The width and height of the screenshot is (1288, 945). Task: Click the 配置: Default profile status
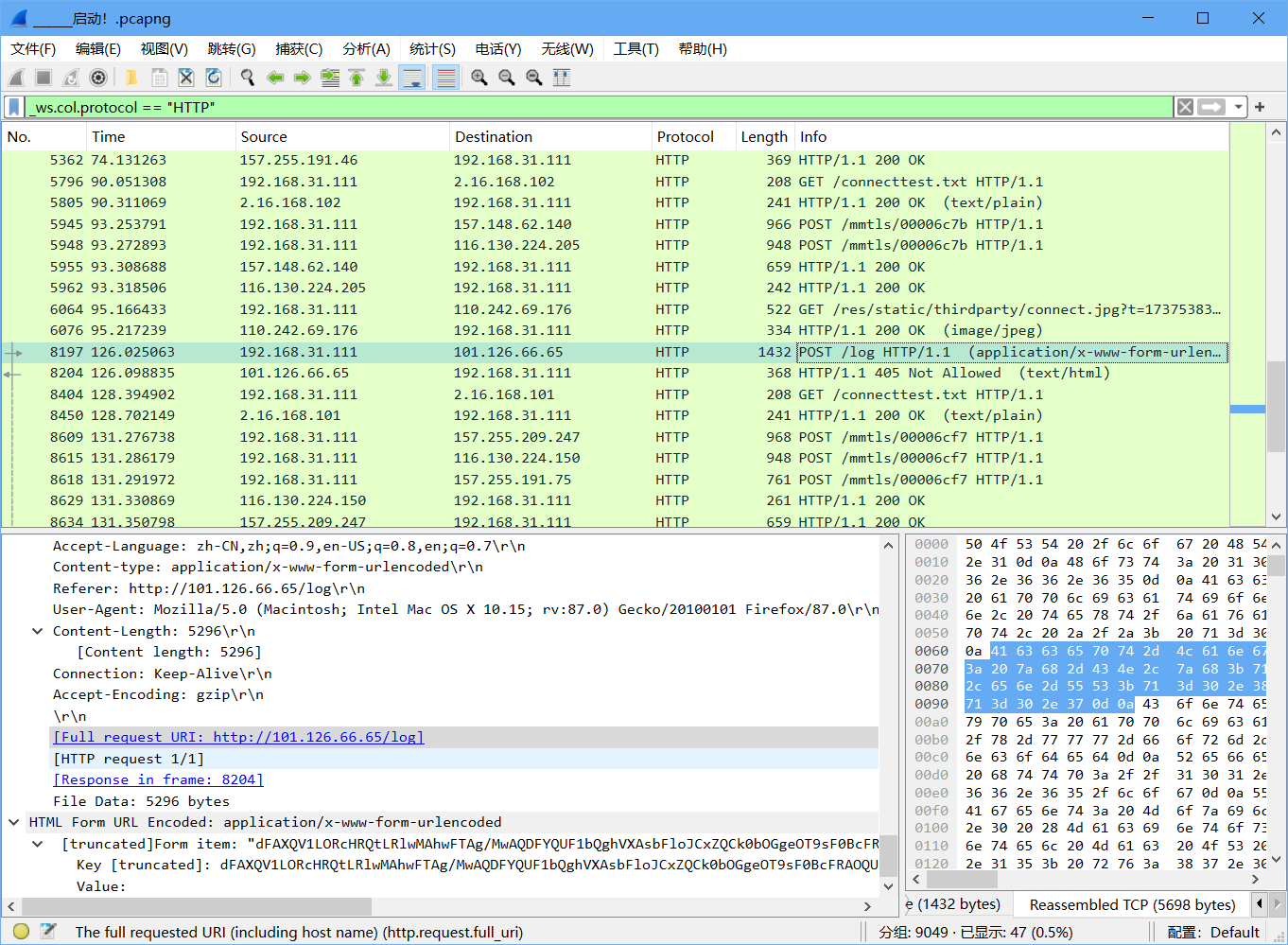point(1213,932)
